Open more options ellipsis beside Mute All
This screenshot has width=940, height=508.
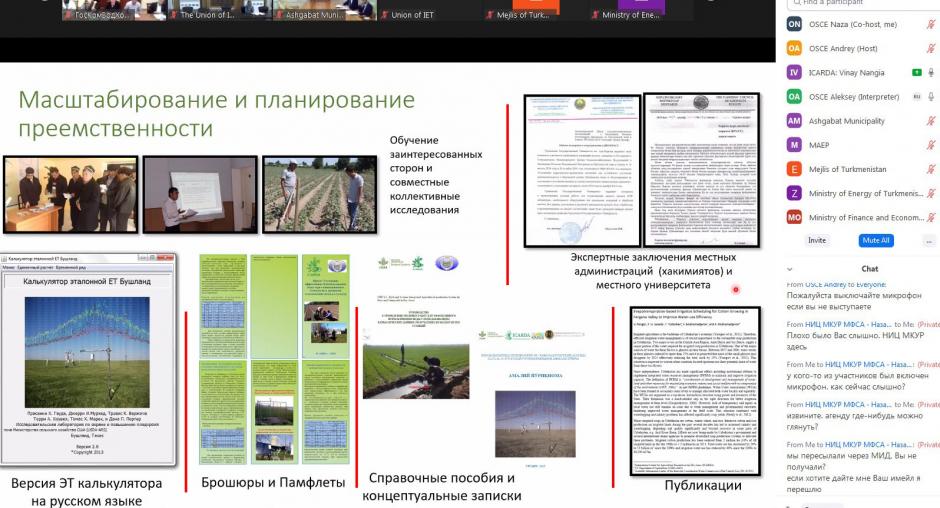929,241
